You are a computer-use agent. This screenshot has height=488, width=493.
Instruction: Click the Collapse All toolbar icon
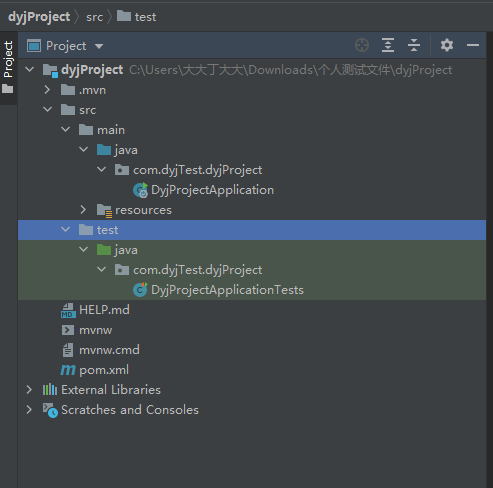[x=414, y=45]
